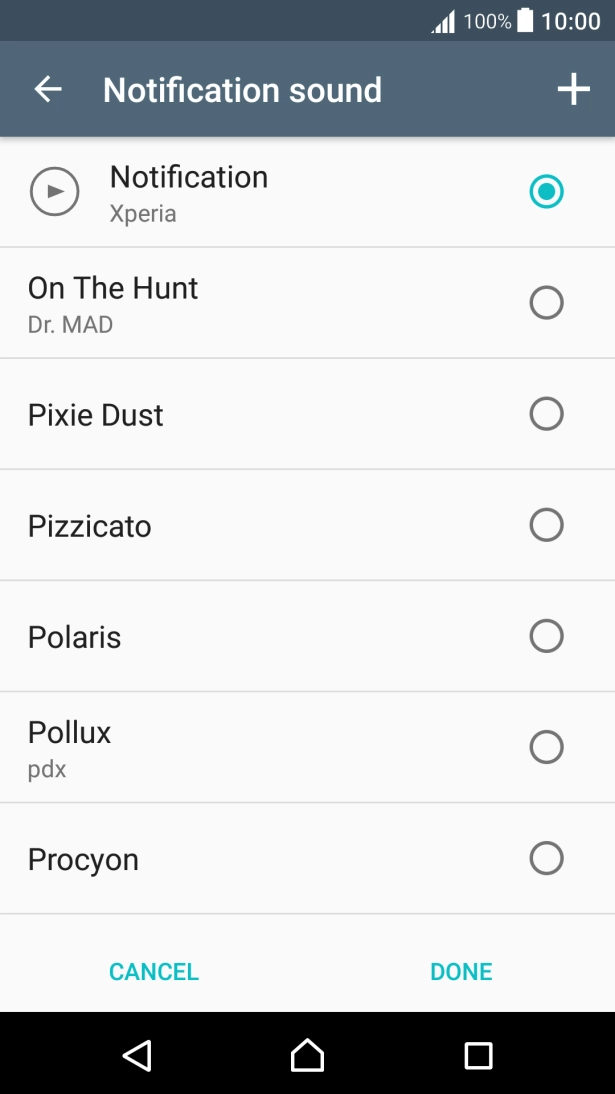
Task: Choose Pizzicato via its radio button
Action: [546, 524]
